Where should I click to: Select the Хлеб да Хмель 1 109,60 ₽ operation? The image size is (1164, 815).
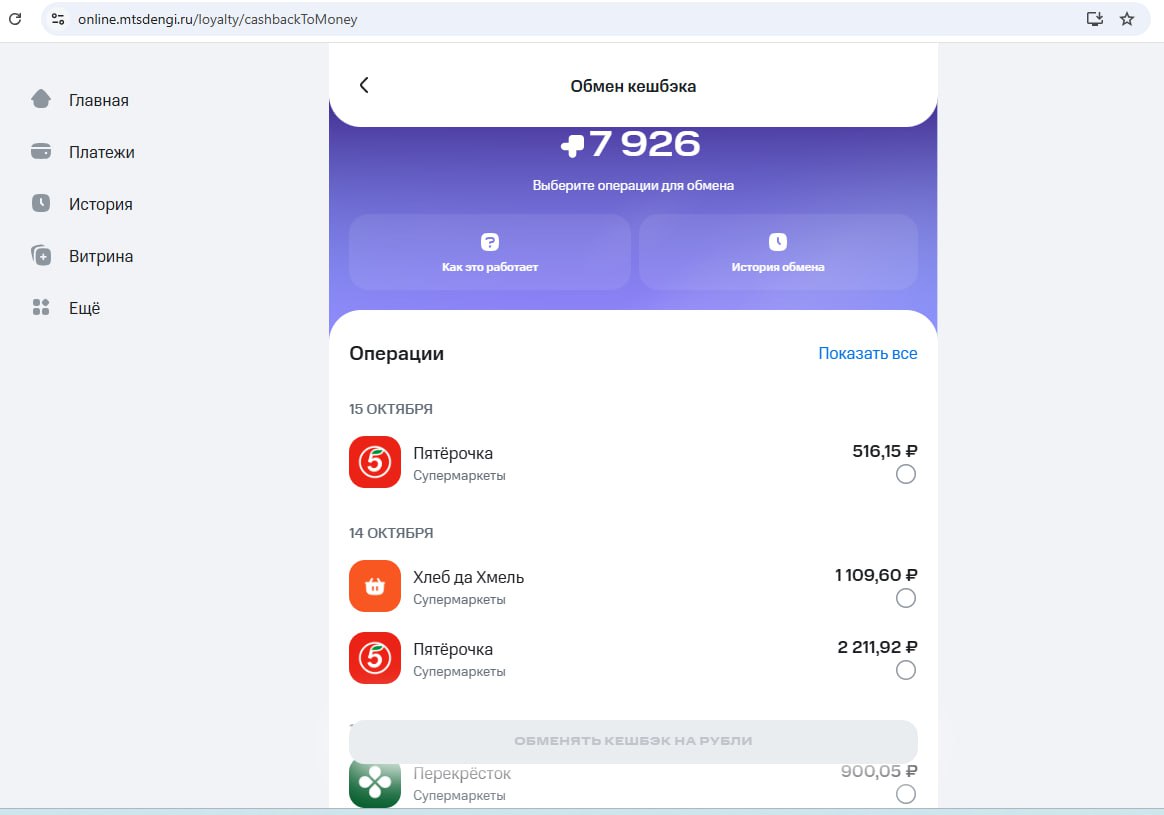(x=905, y=598)
